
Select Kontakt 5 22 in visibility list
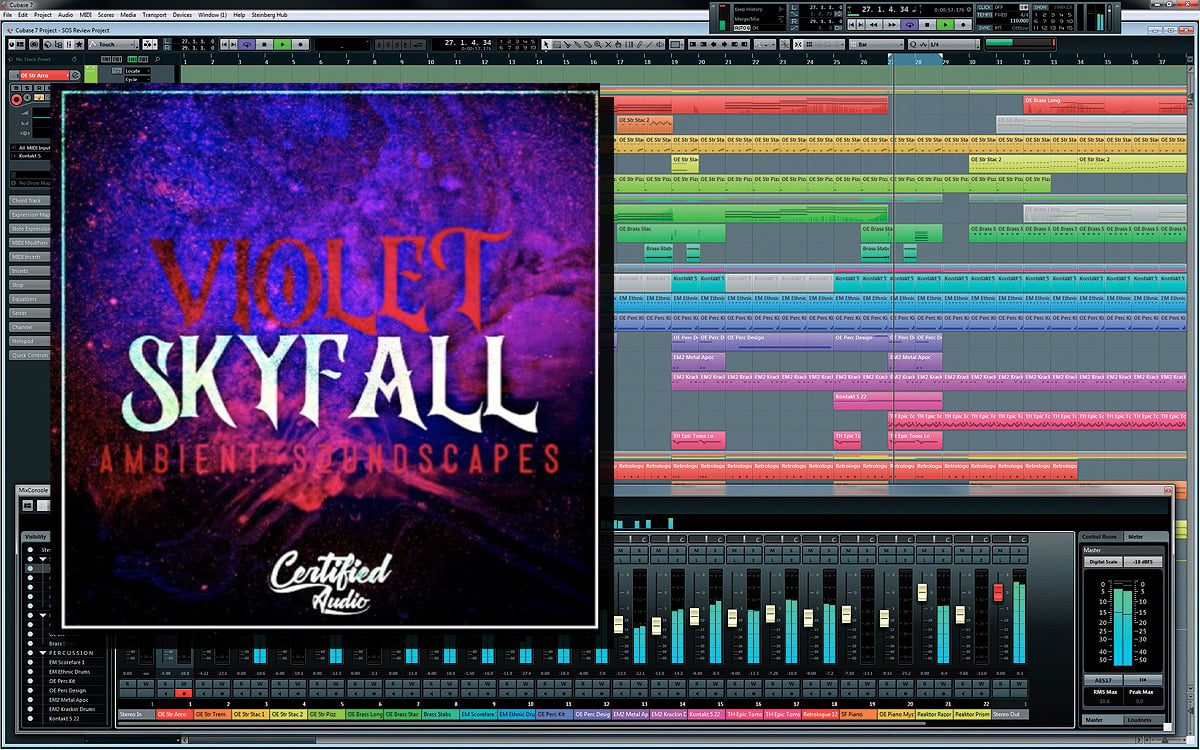(x=64, y=719)
